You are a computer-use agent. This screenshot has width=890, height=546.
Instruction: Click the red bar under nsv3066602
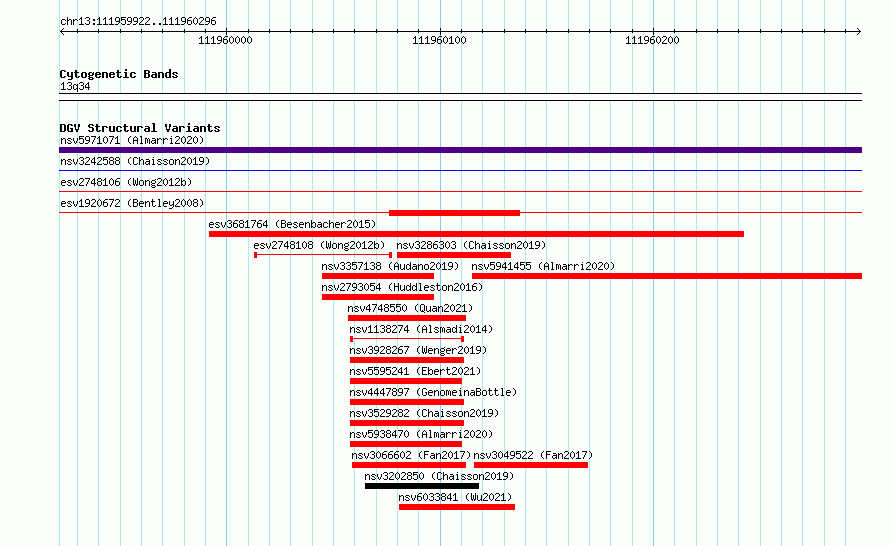(409, 465)
